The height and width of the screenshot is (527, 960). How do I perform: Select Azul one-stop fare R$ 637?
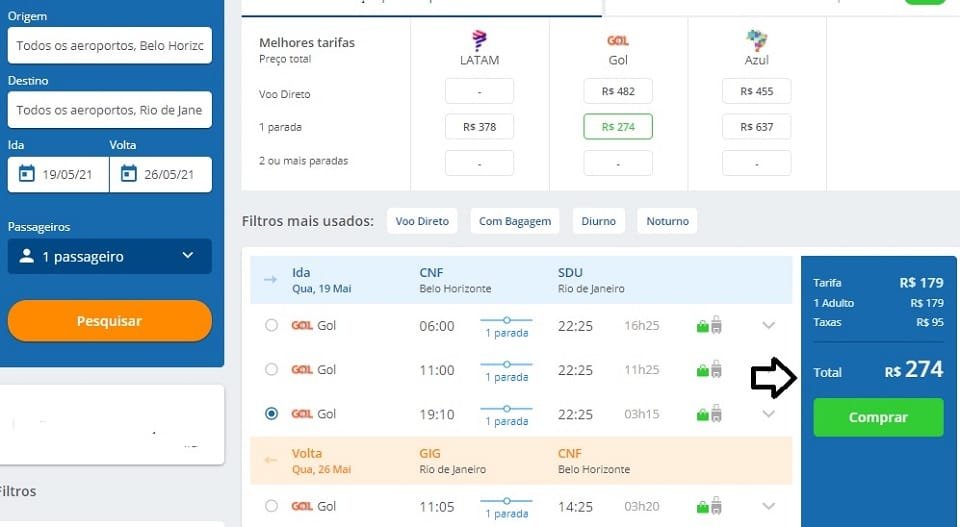(757, 127)
